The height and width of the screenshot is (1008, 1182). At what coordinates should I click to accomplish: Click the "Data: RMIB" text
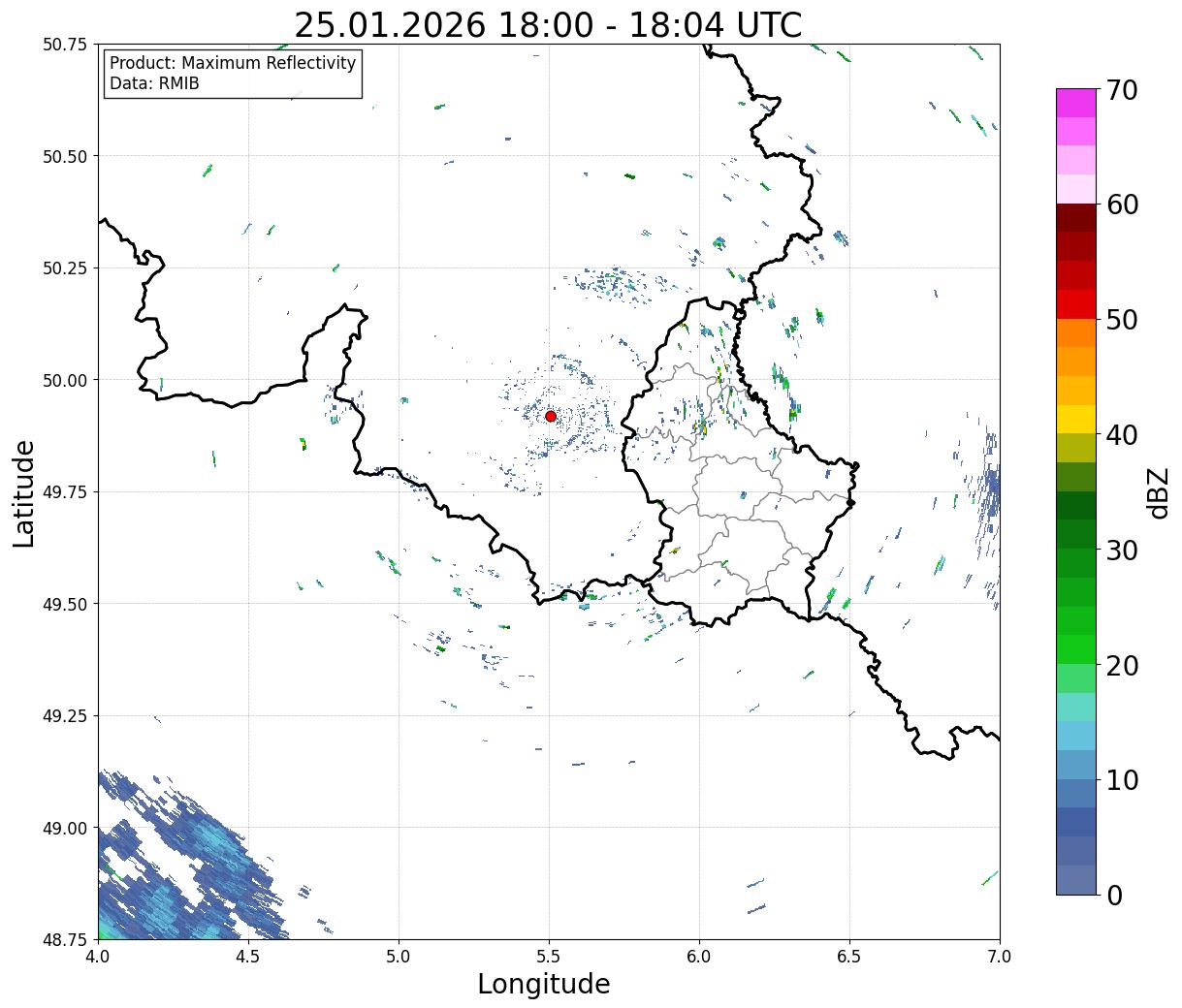click(154, 84)
